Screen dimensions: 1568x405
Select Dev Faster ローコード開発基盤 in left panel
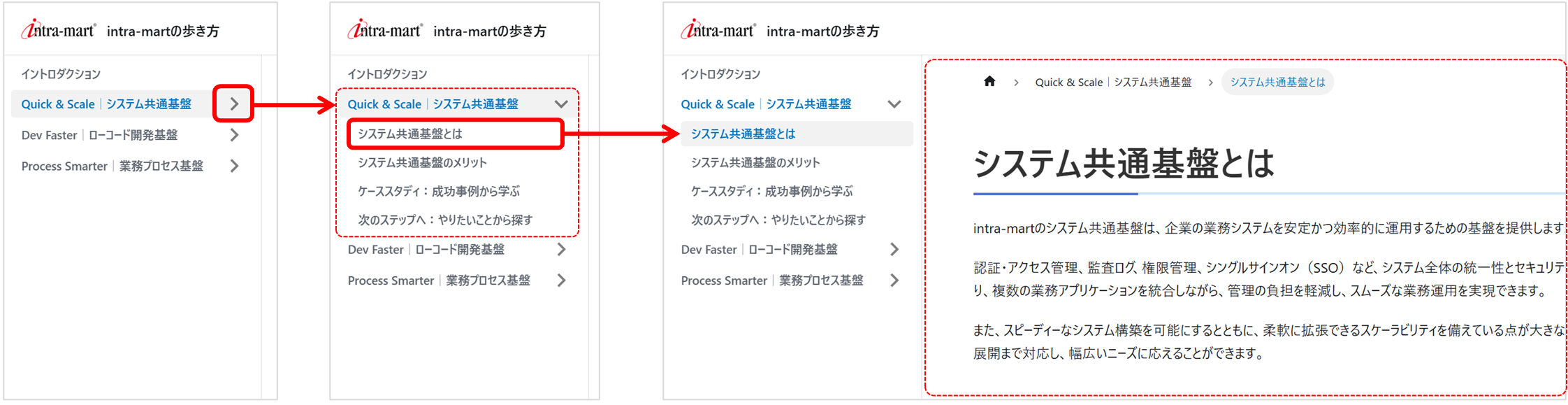[x=99, y=135]
